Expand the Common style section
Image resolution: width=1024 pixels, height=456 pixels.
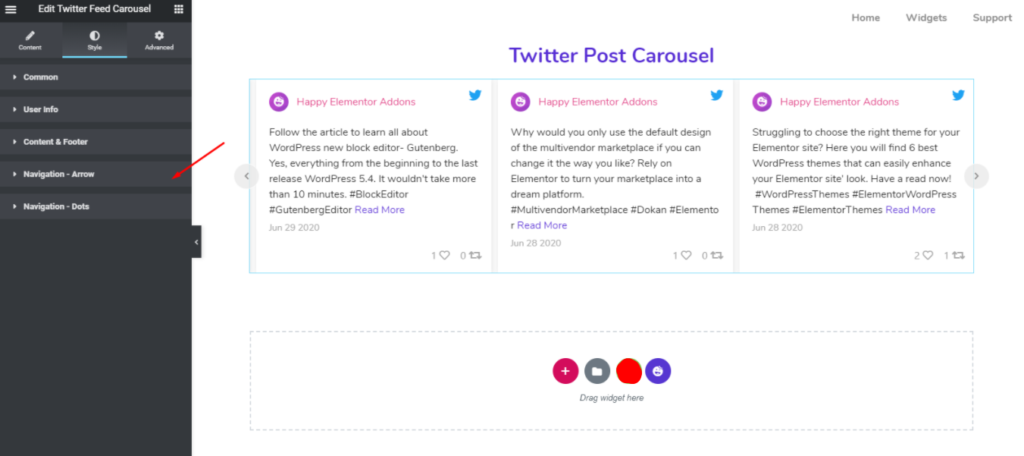tap(41, 77)
